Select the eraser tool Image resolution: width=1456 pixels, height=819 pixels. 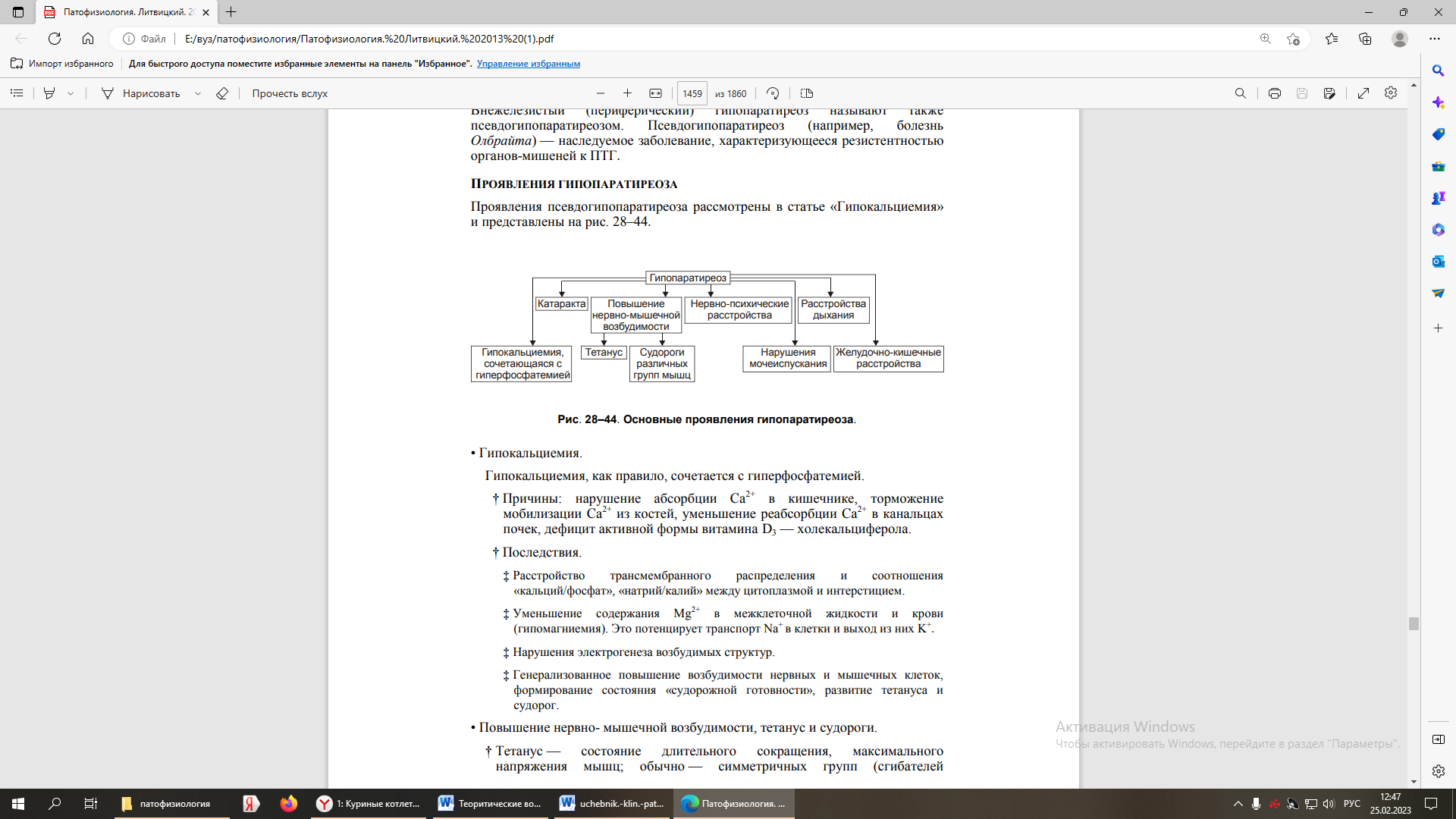click(x=222, y=93)
